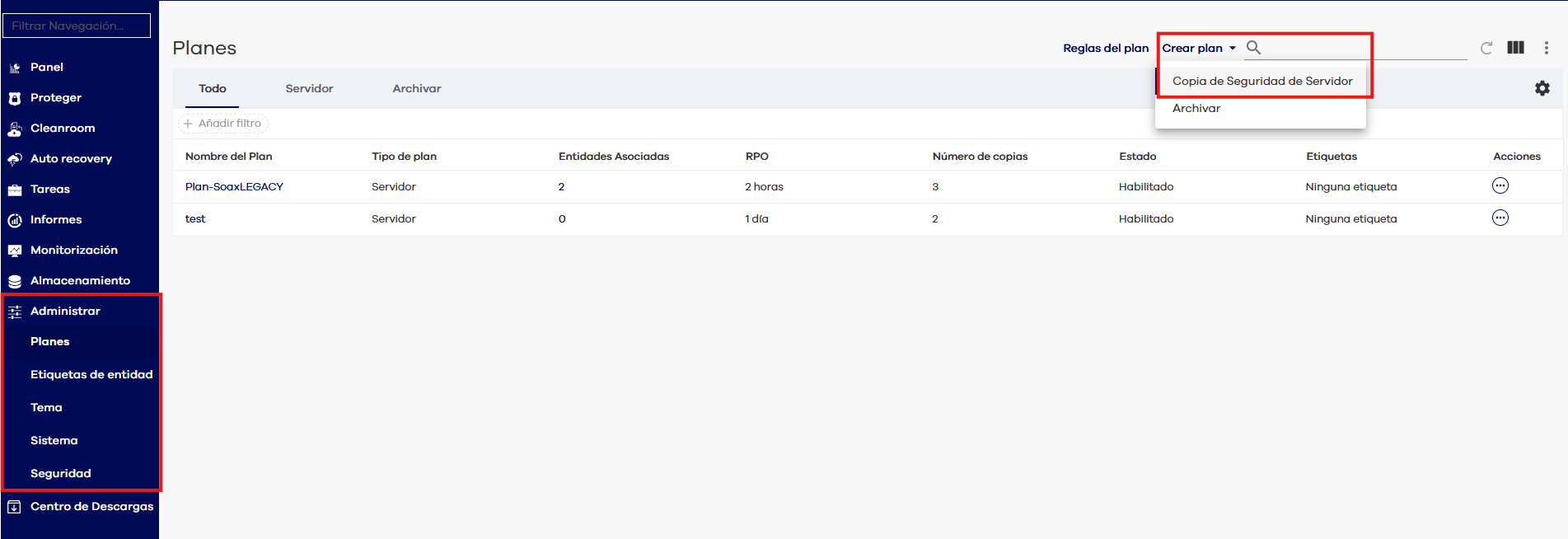Viewport: 1568px width, 539px height.
Task: Click the refresh icon in the toolbar
Action: tap(1486, 48)
